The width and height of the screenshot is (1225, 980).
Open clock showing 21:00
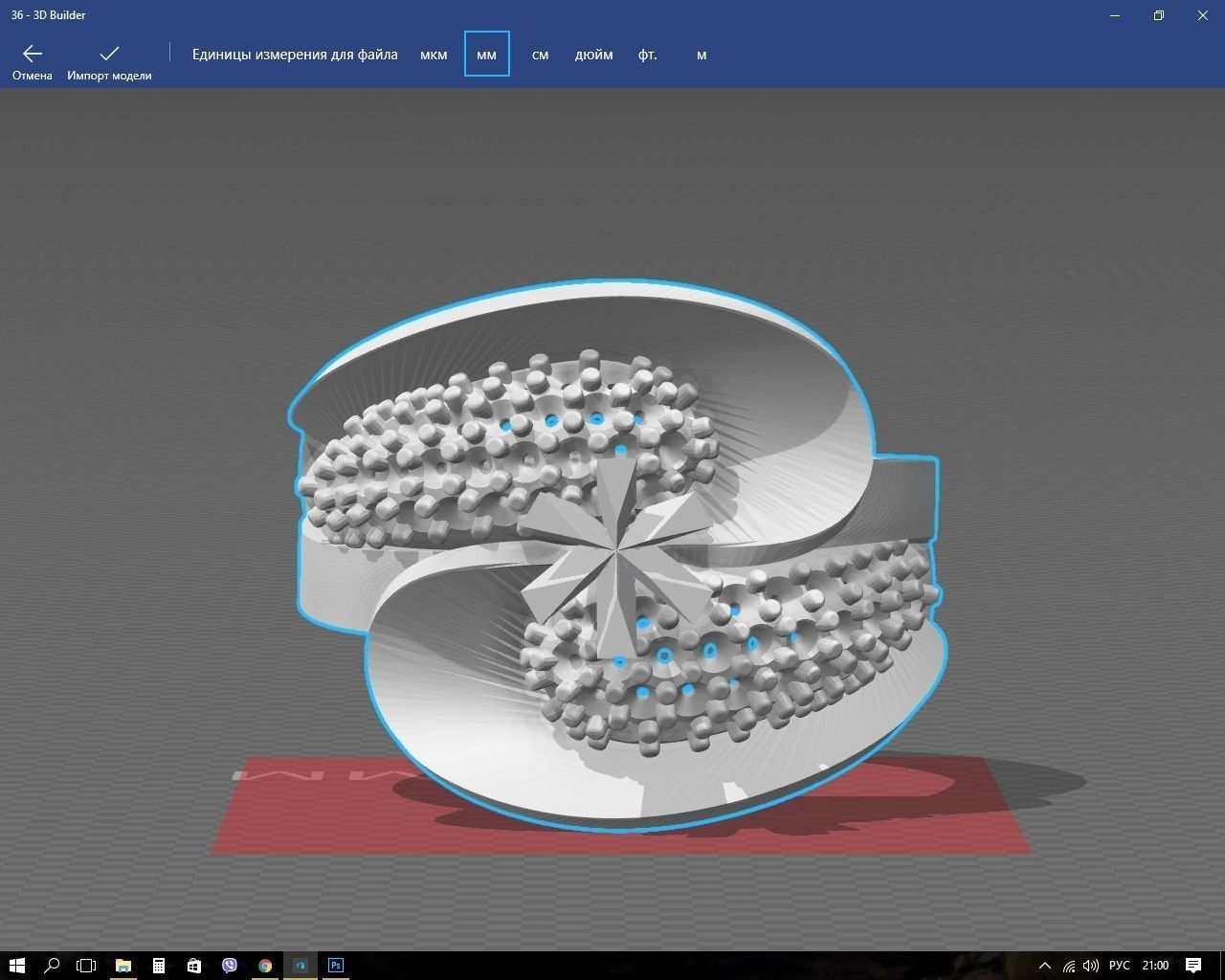[x=1155, y=965]
